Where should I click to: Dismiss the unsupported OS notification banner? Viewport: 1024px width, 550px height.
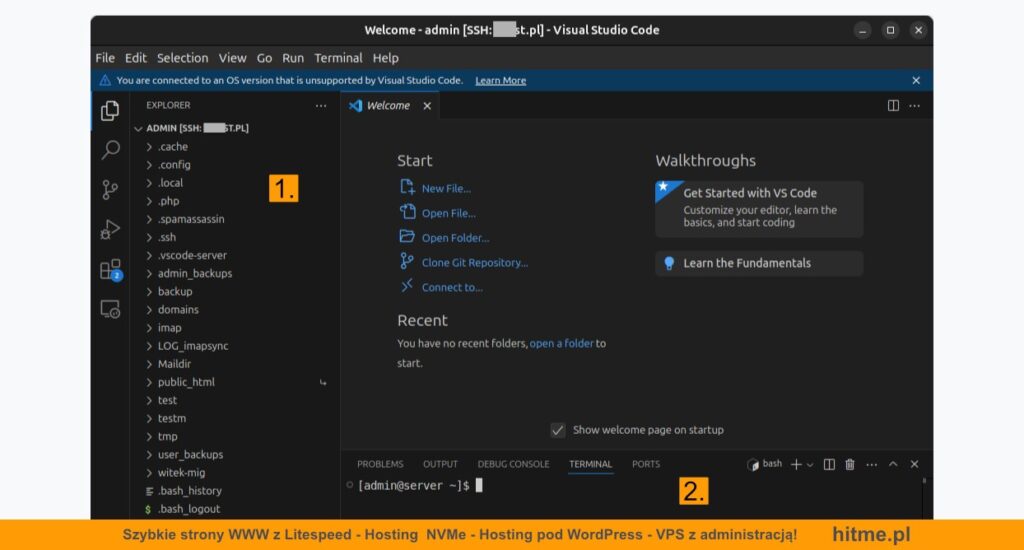click(x=916, y=80)
